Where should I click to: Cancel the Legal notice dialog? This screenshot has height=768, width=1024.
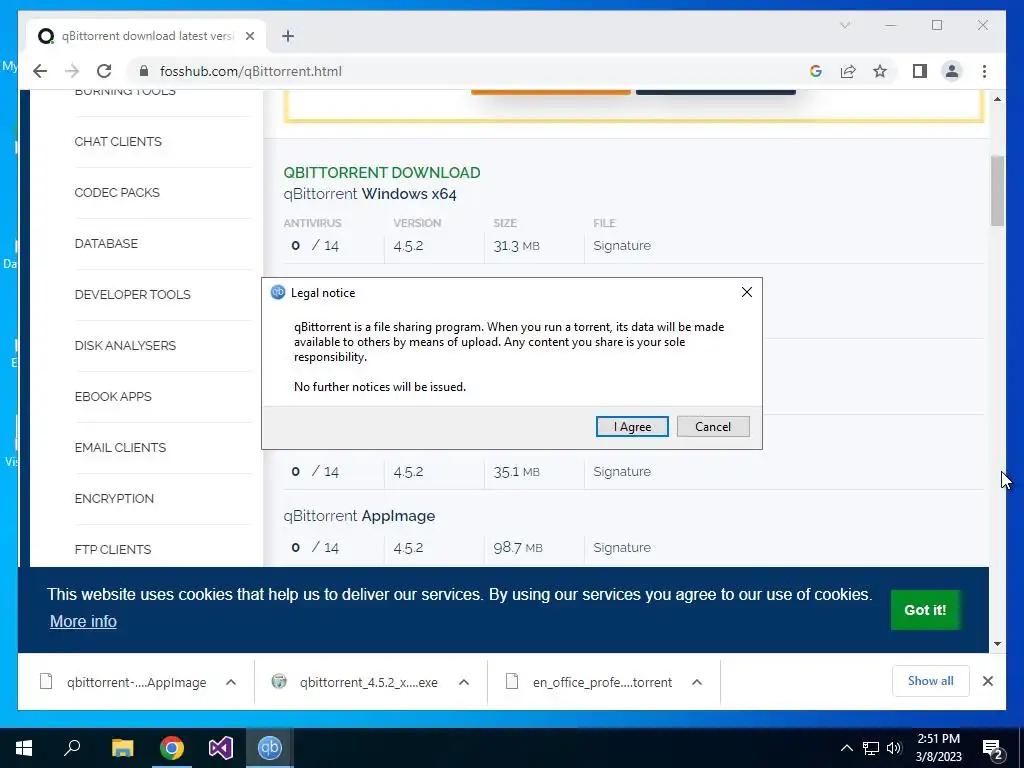click(712, 426)
